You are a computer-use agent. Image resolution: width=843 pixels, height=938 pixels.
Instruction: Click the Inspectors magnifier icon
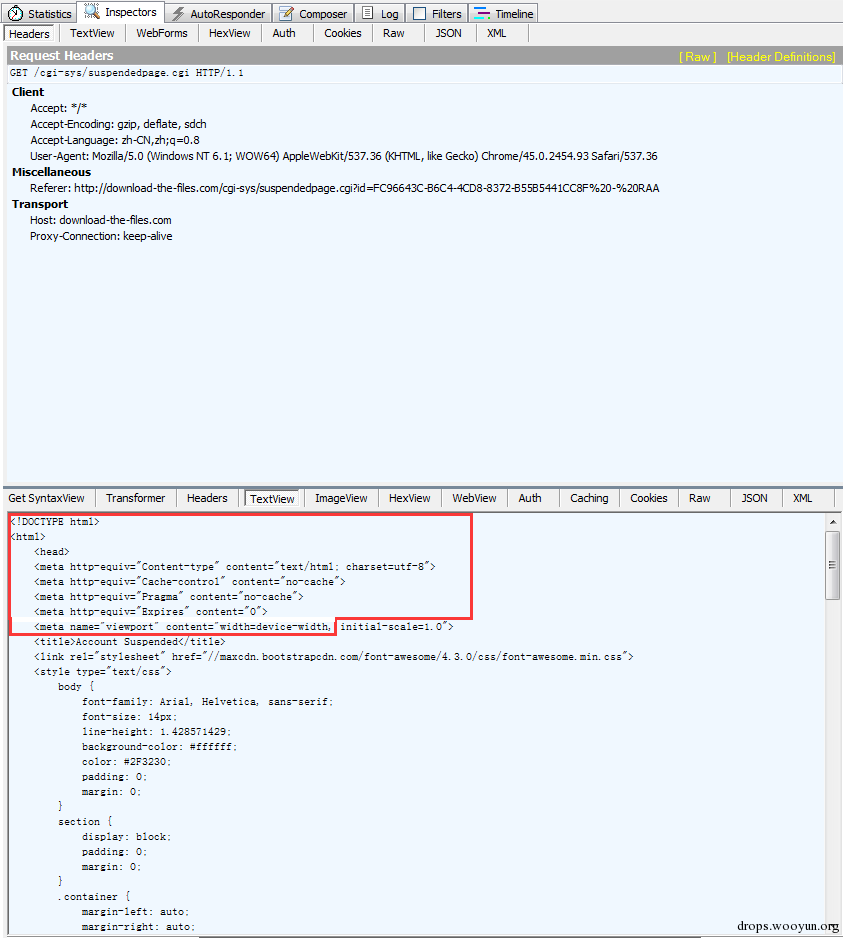[x=92, y=11]
